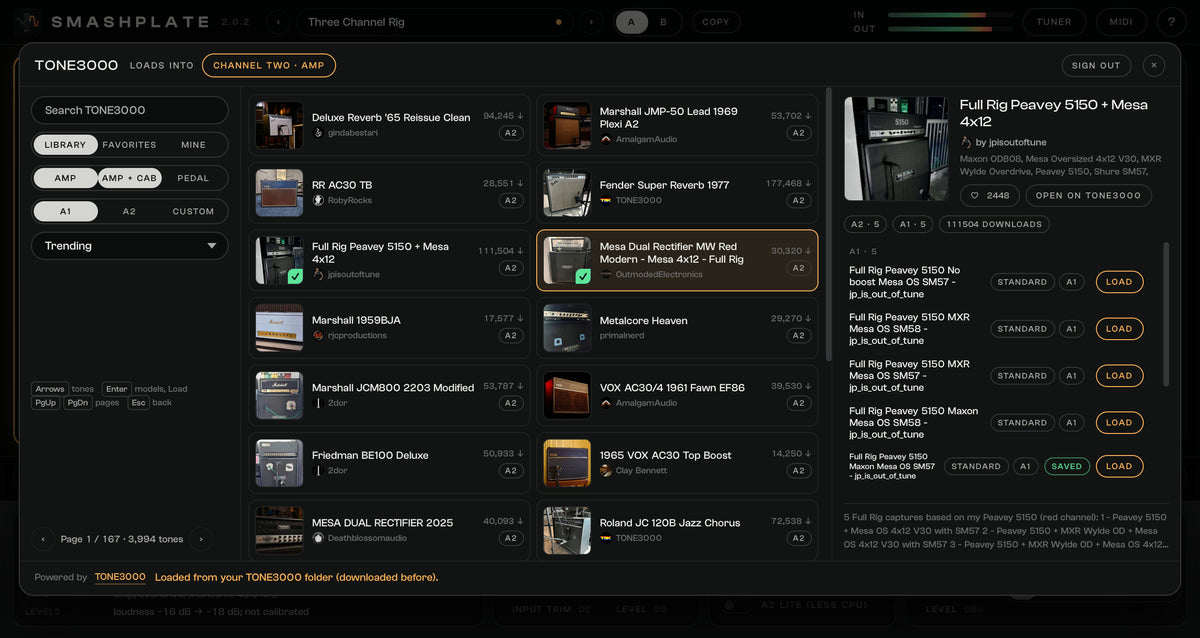Screen dimensions: 1200x638
Task: Load saved Peavey 5150 Maxon SM57 capture
Action: click(1119, 466)
